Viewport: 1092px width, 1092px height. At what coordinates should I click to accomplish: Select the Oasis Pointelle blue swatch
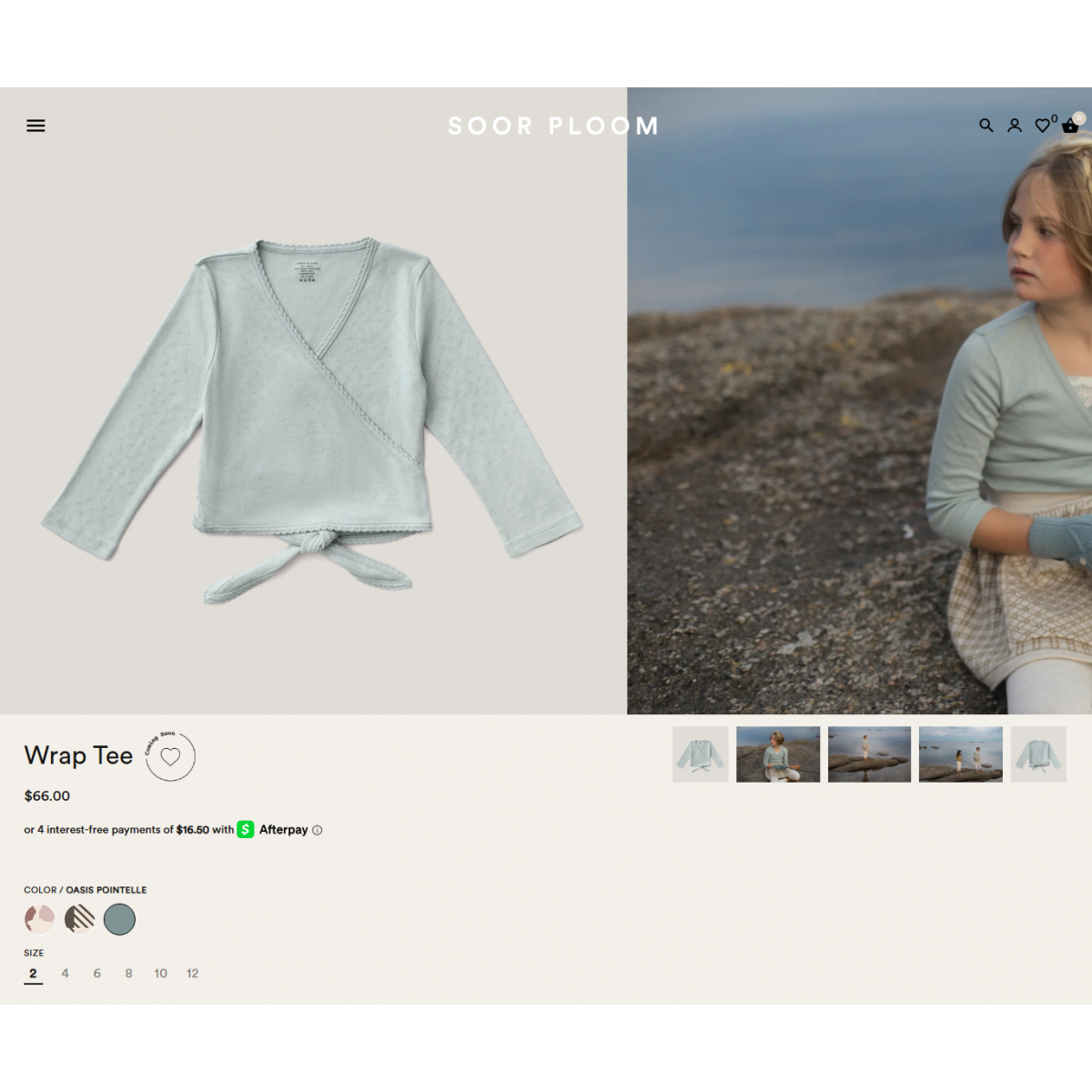tap(119, 919)
